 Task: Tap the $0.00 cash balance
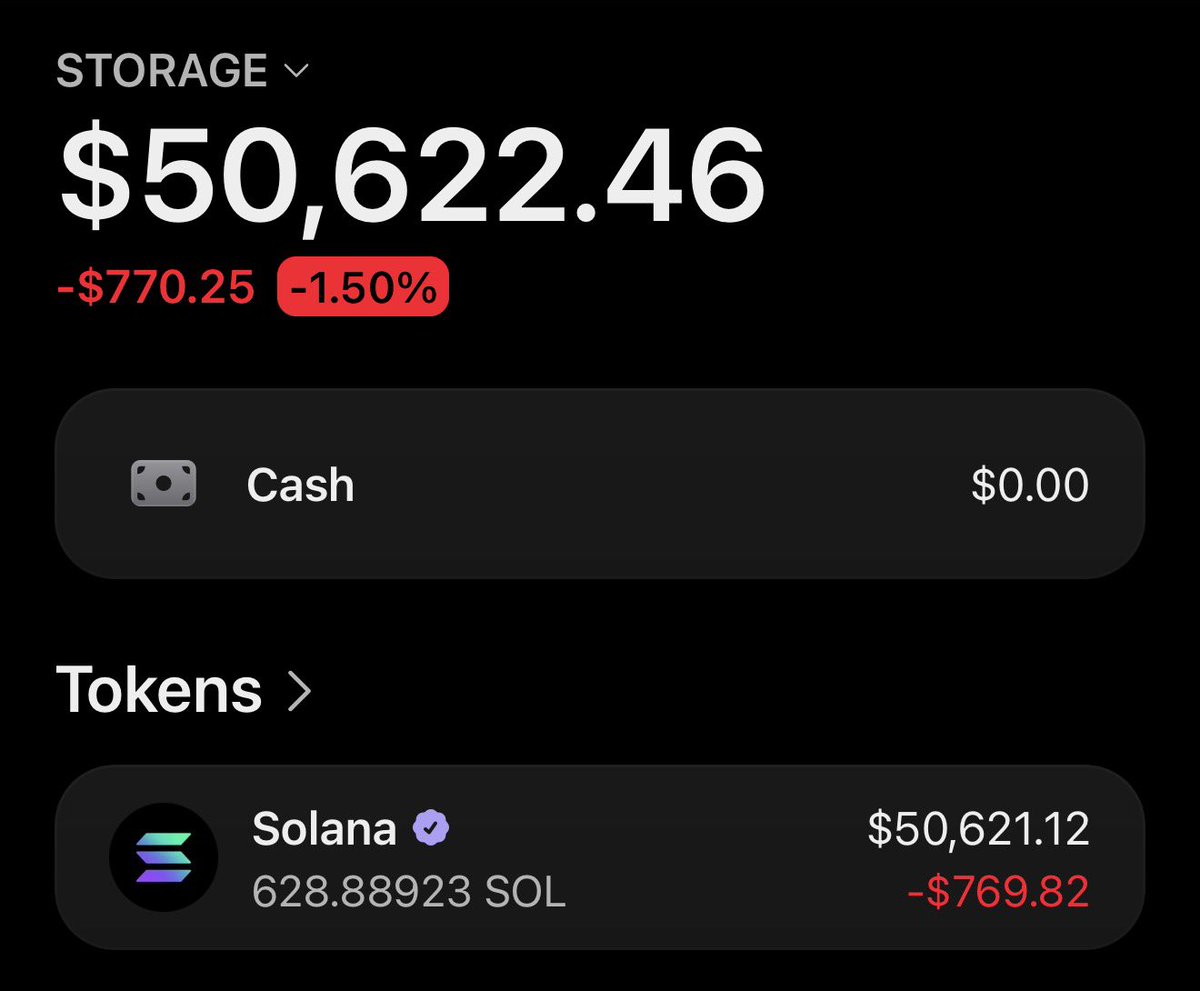pos(1030,485)
